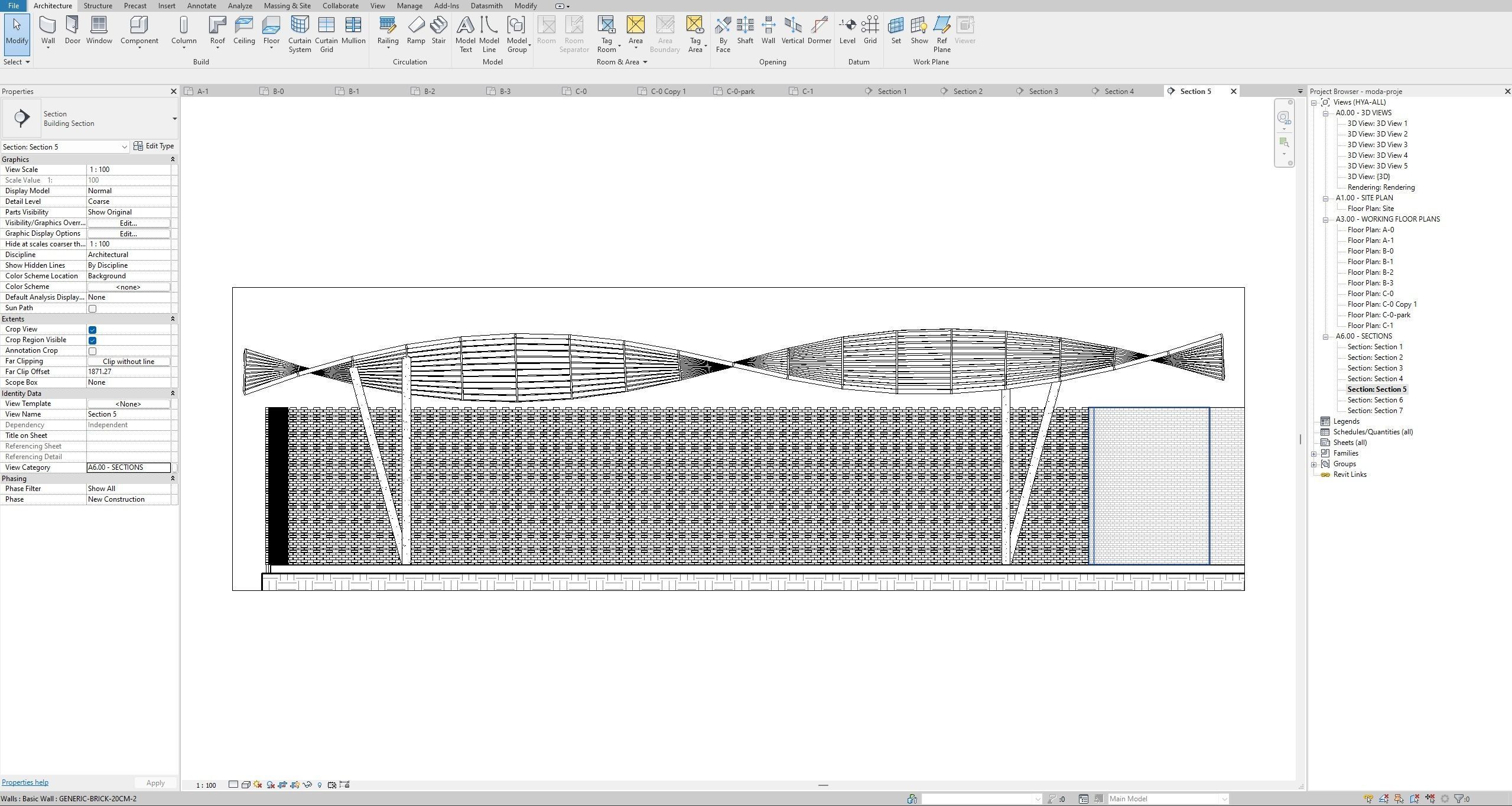Open the View Scale dropdown in view controls

[x=205, y=785]
